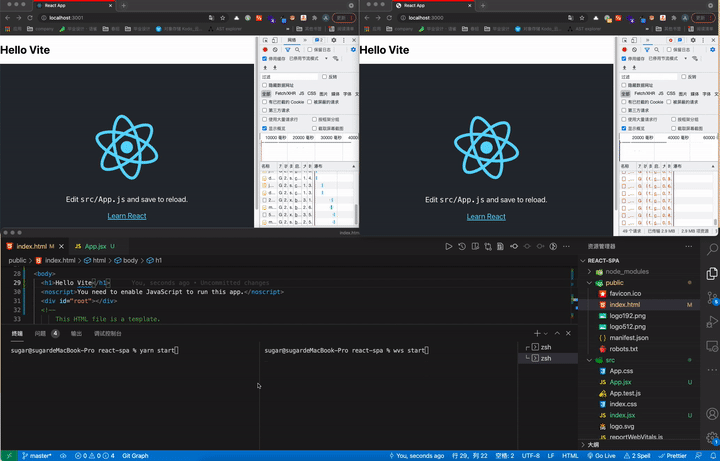Open throttling dropdown in localhost:3001 DevTools
This screenshot has width=720, height=461.
[x=309, y=59]
